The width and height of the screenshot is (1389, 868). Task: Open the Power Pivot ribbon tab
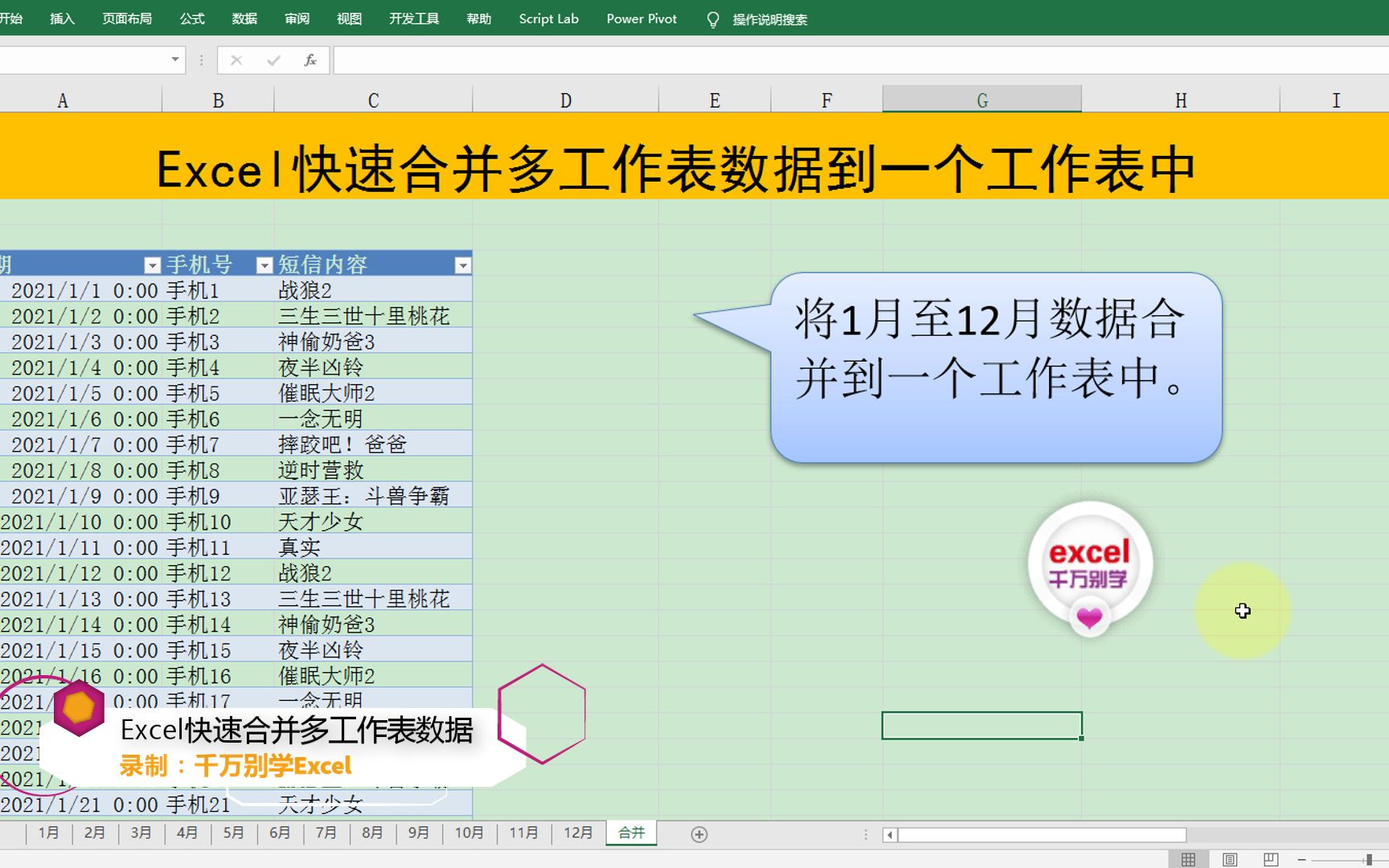[641, 18]
